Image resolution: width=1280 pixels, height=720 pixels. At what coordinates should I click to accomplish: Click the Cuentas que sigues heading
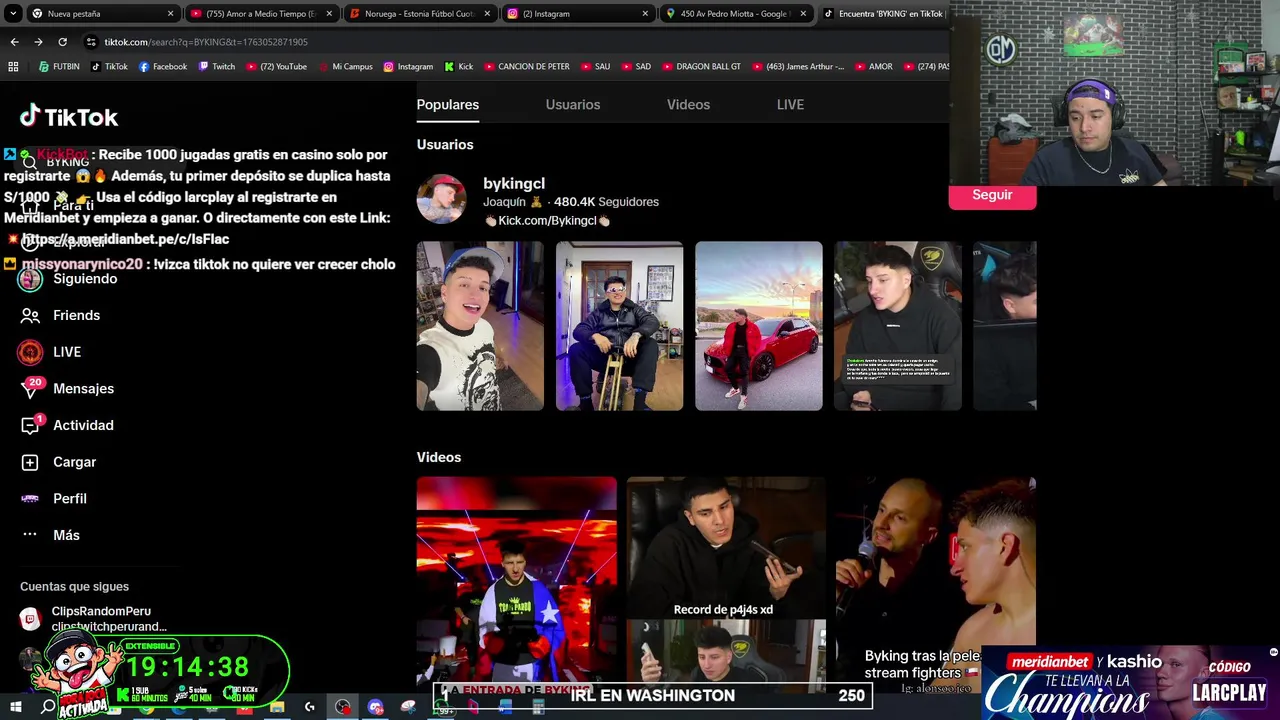pos(75,587)
